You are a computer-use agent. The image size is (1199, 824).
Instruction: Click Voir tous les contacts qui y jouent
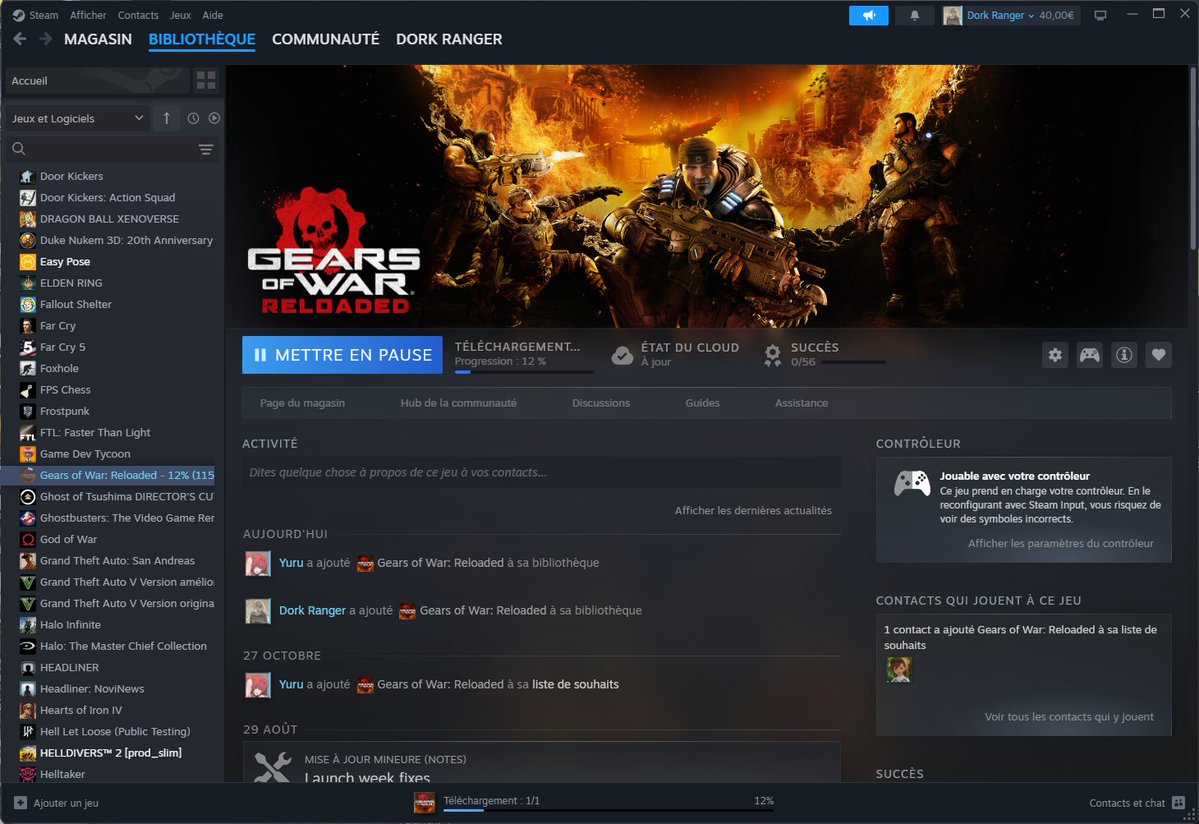[1069, 717]
